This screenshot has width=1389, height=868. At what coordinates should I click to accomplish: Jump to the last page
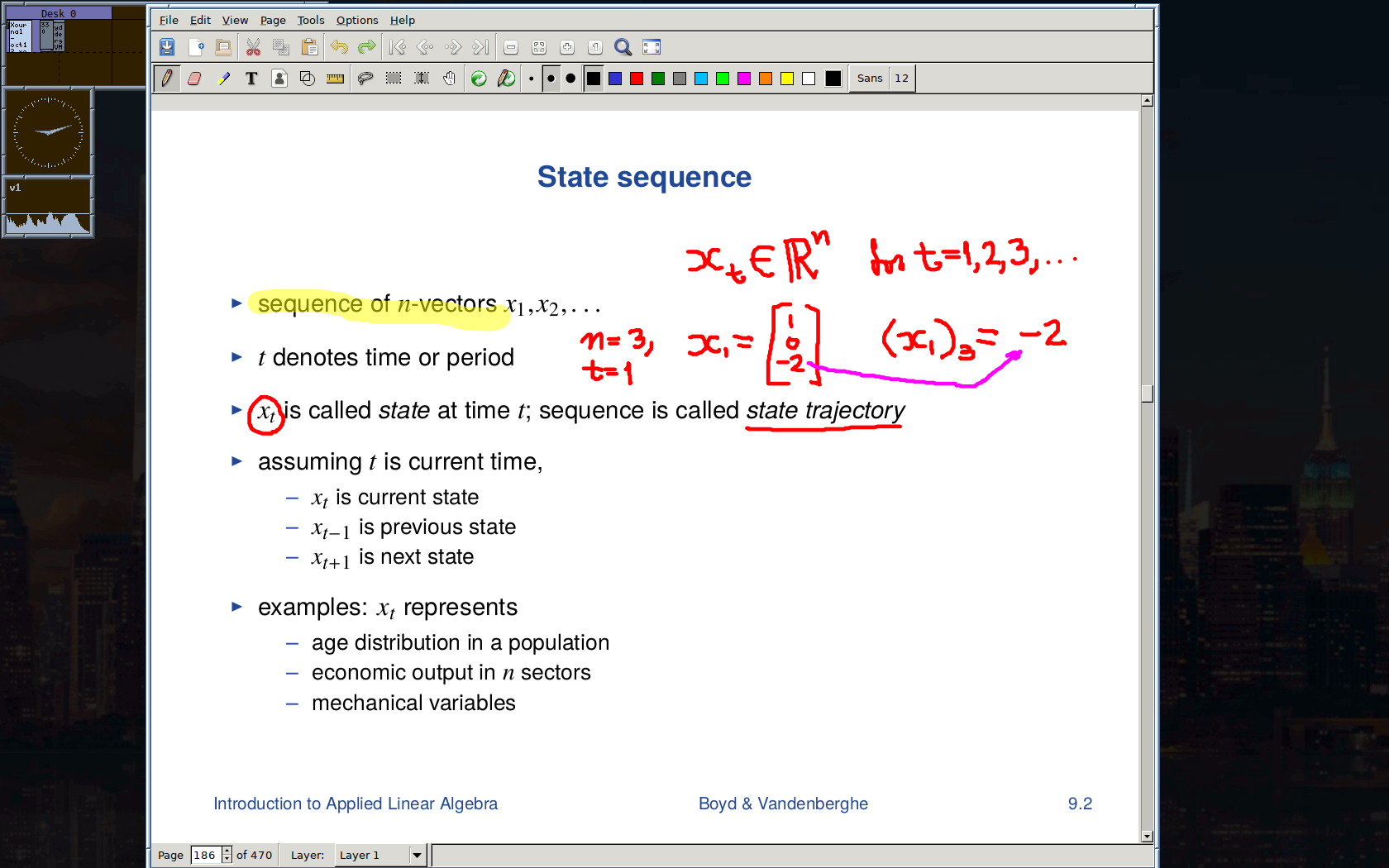tap(480, 47)
